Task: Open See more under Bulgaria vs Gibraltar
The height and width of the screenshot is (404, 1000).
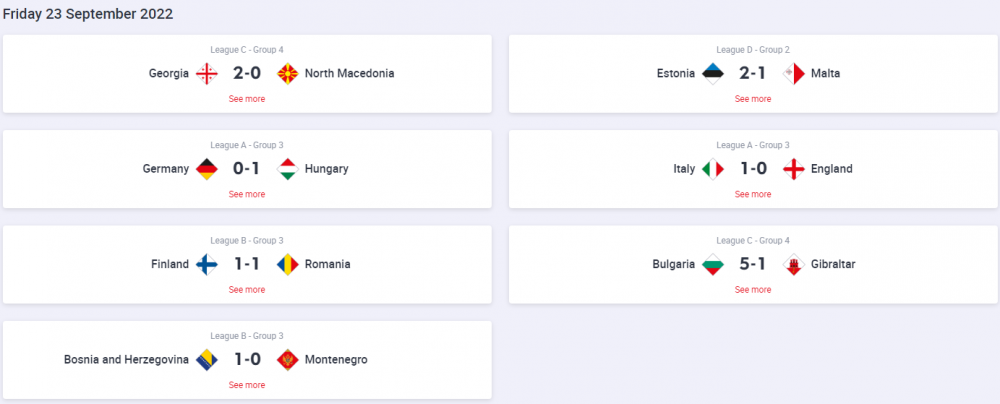Action: pos(753,290)
